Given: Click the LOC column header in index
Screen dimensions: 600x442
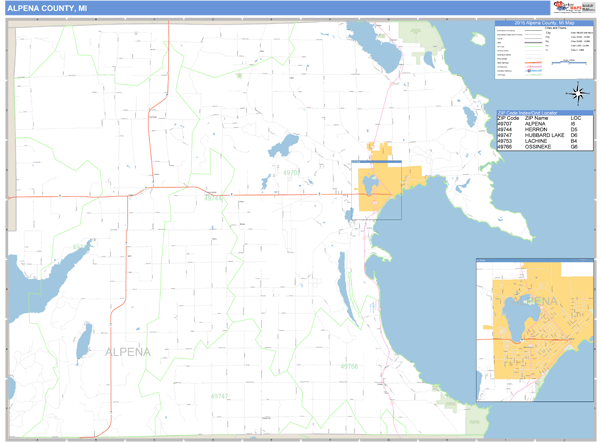Looking at the screenshot, I should pos(575,118).
